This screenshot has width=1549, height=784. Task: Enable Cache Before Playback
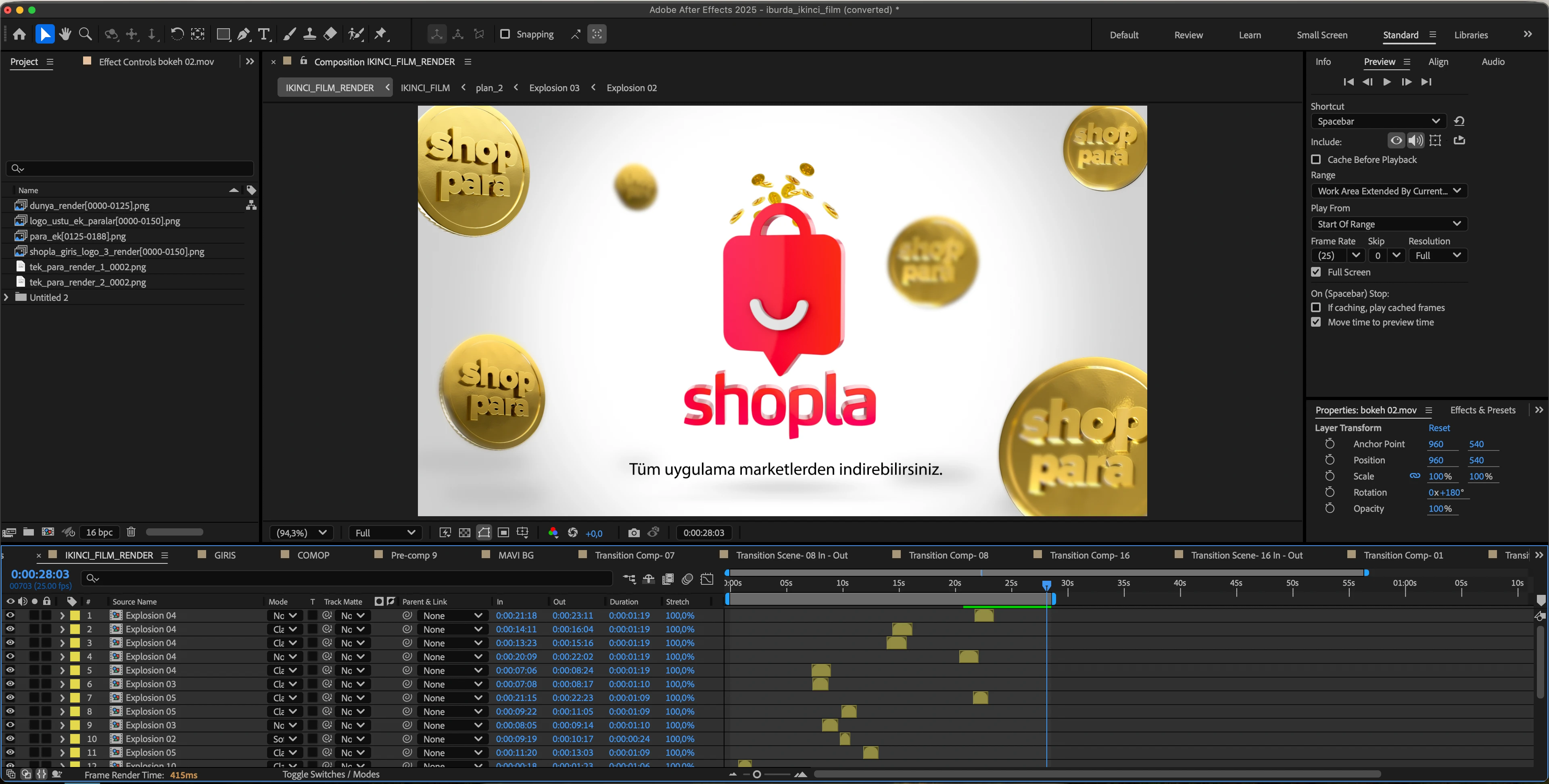point(1316,159)
